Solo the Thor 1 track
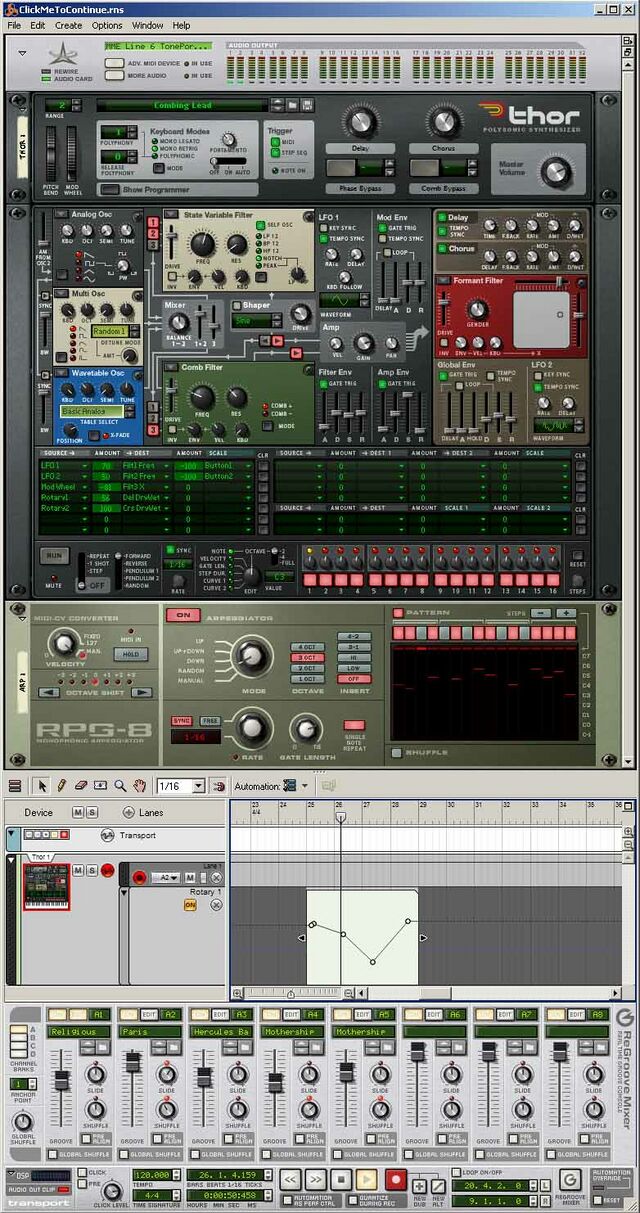This screenshot has width=640, height=1213. tap(92, 870)
